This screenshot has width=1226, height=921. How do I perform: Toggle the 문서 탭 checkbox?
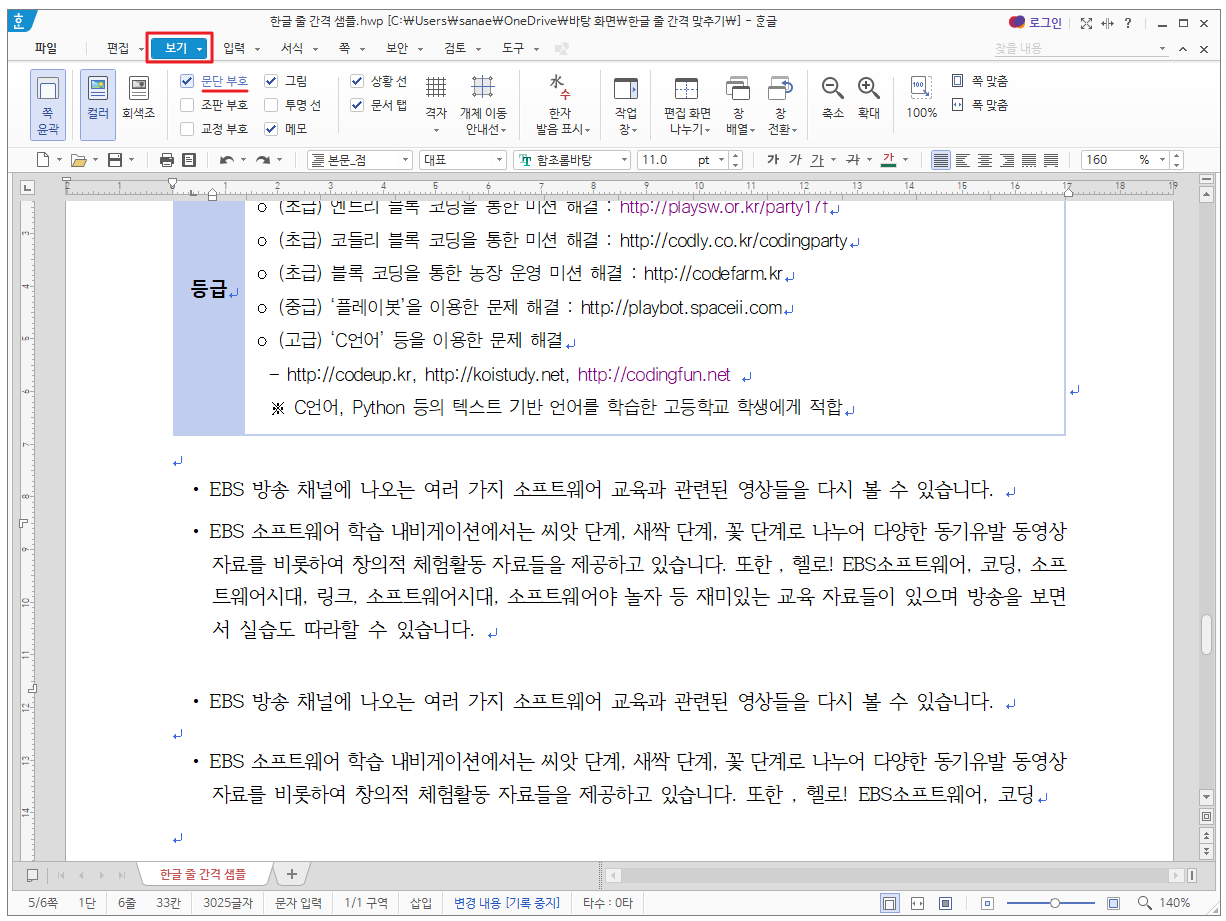coord(357,105)
